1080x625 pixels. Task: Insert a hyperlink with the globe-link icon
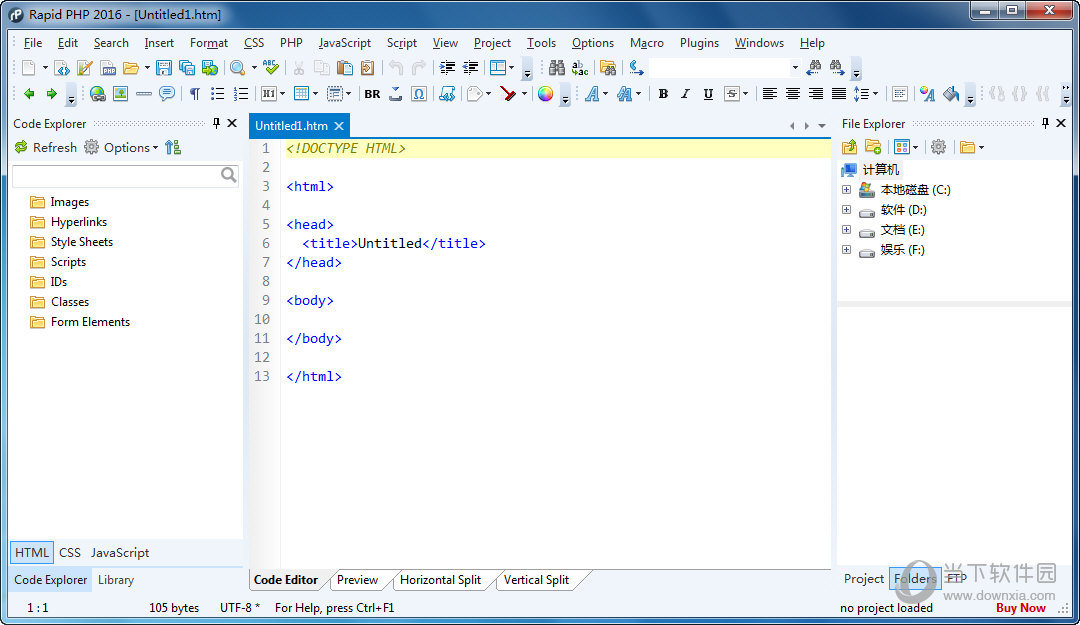pyautogui.click(x=98, y=94)
